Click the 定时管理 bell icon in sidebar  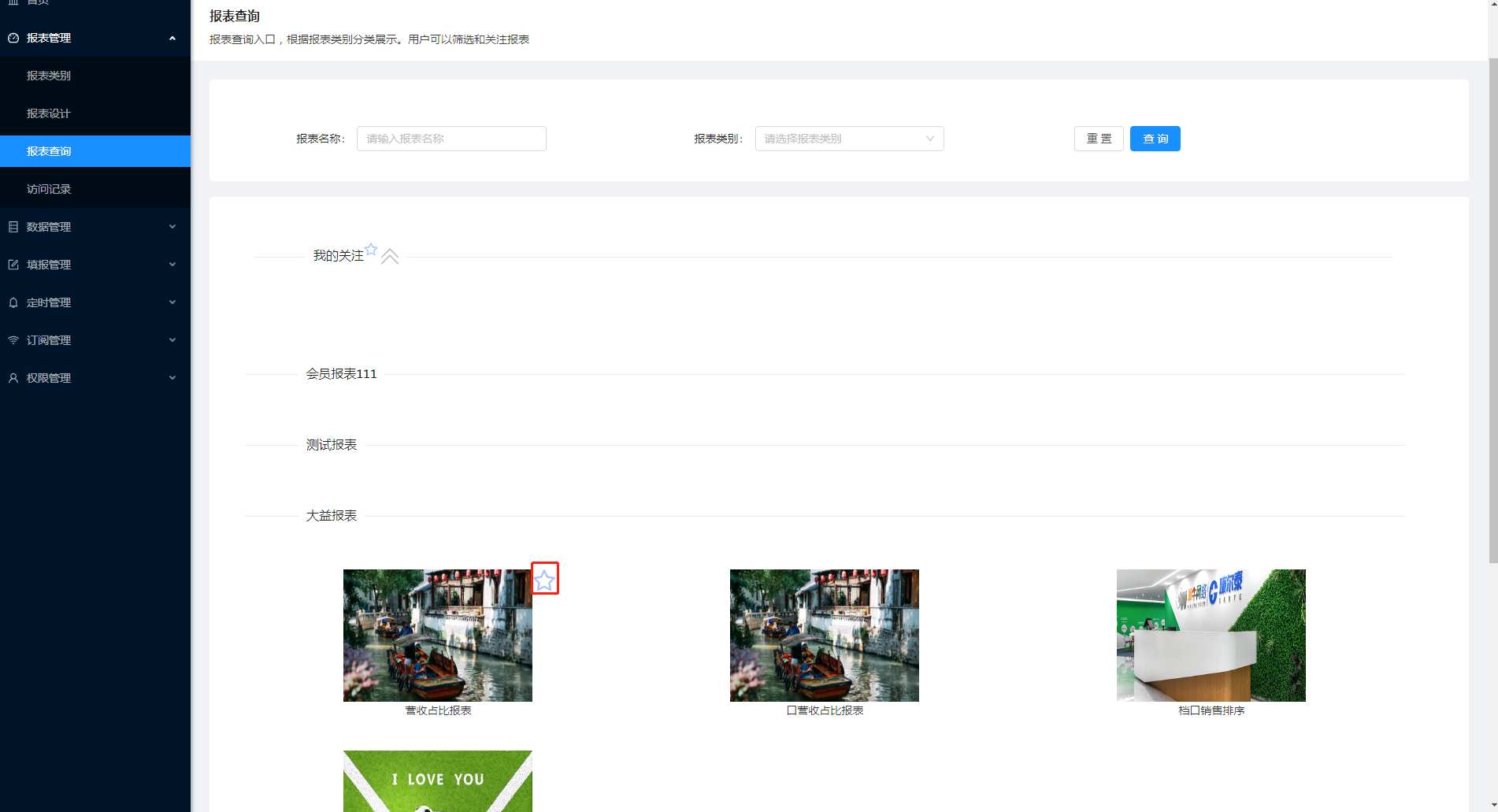13,302
